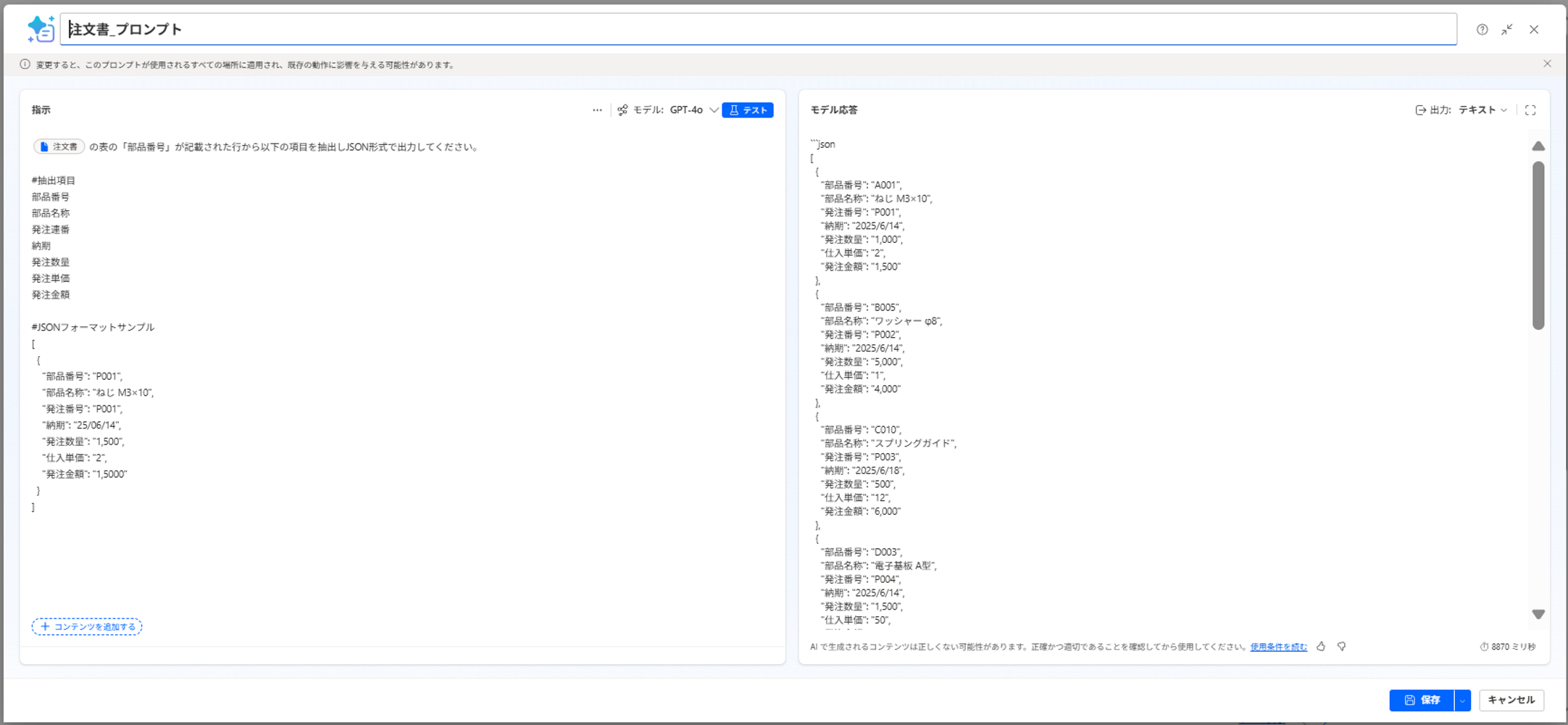Click the response scrollbar up arrow
This screenshot has height=725, width=1568.
(x=1538, y=146)
